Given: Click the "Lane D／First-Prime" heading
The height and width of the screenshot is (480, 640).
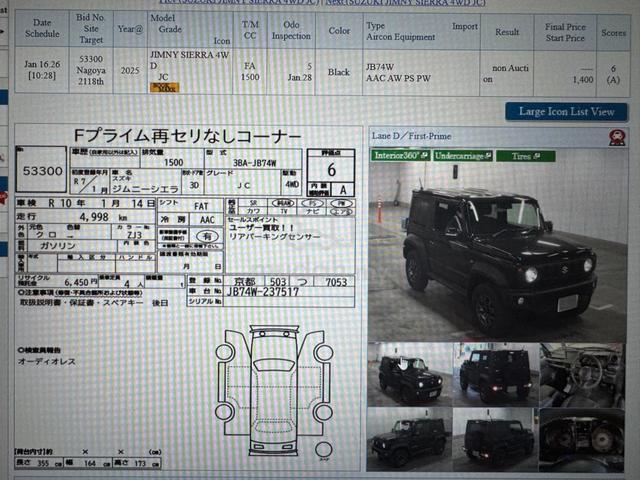Looking at the screenshot, I should point(411,136).
